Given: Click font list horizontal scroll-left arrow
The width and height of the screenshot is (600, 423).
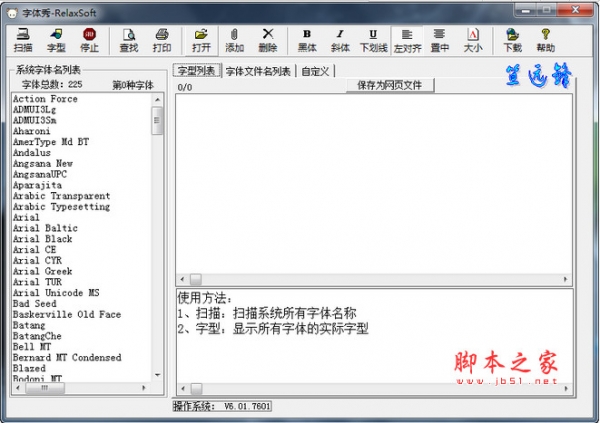Looking at the screenshot, I should tap(18, 388).
